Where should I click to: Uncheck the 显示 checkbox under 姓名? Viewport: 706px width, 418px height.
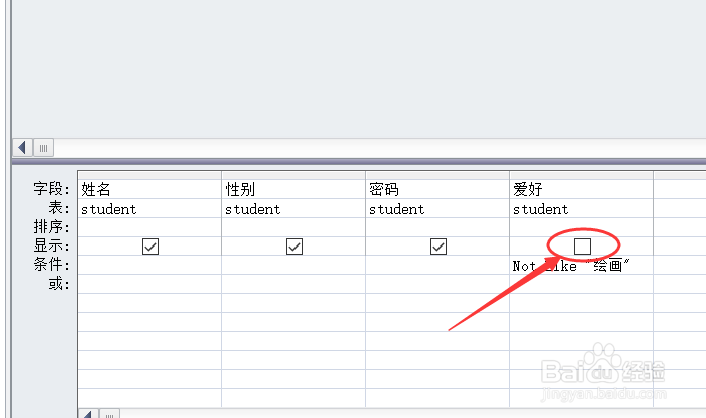[150, 246]
